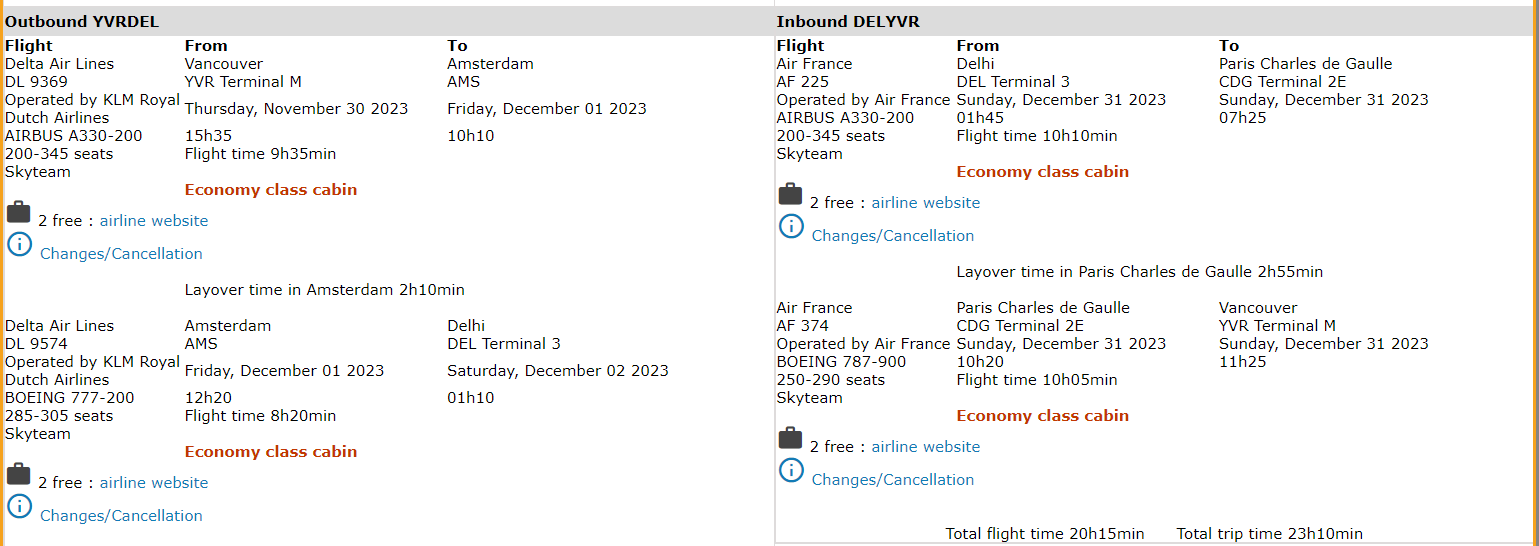
Task: Click info icon for flight DL 9574
Action: [x=19, y=506]
